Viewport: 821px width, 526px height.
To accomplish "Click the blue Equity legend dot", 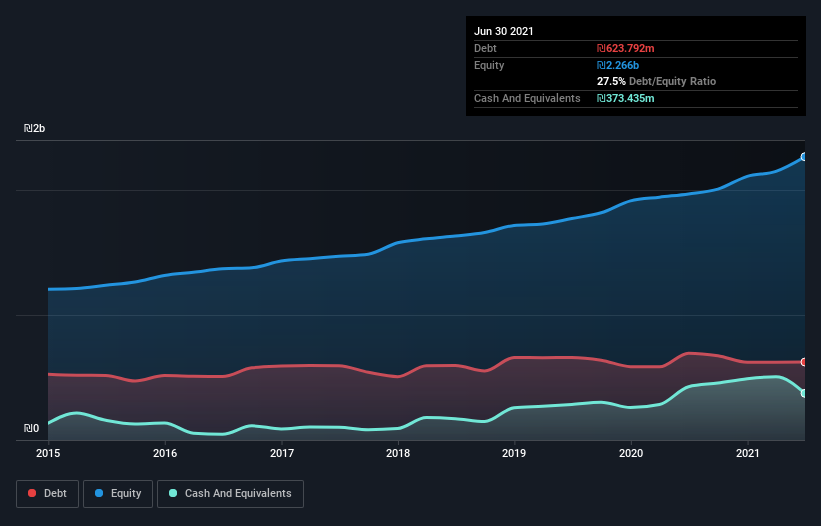I will [x=99, y=493].
